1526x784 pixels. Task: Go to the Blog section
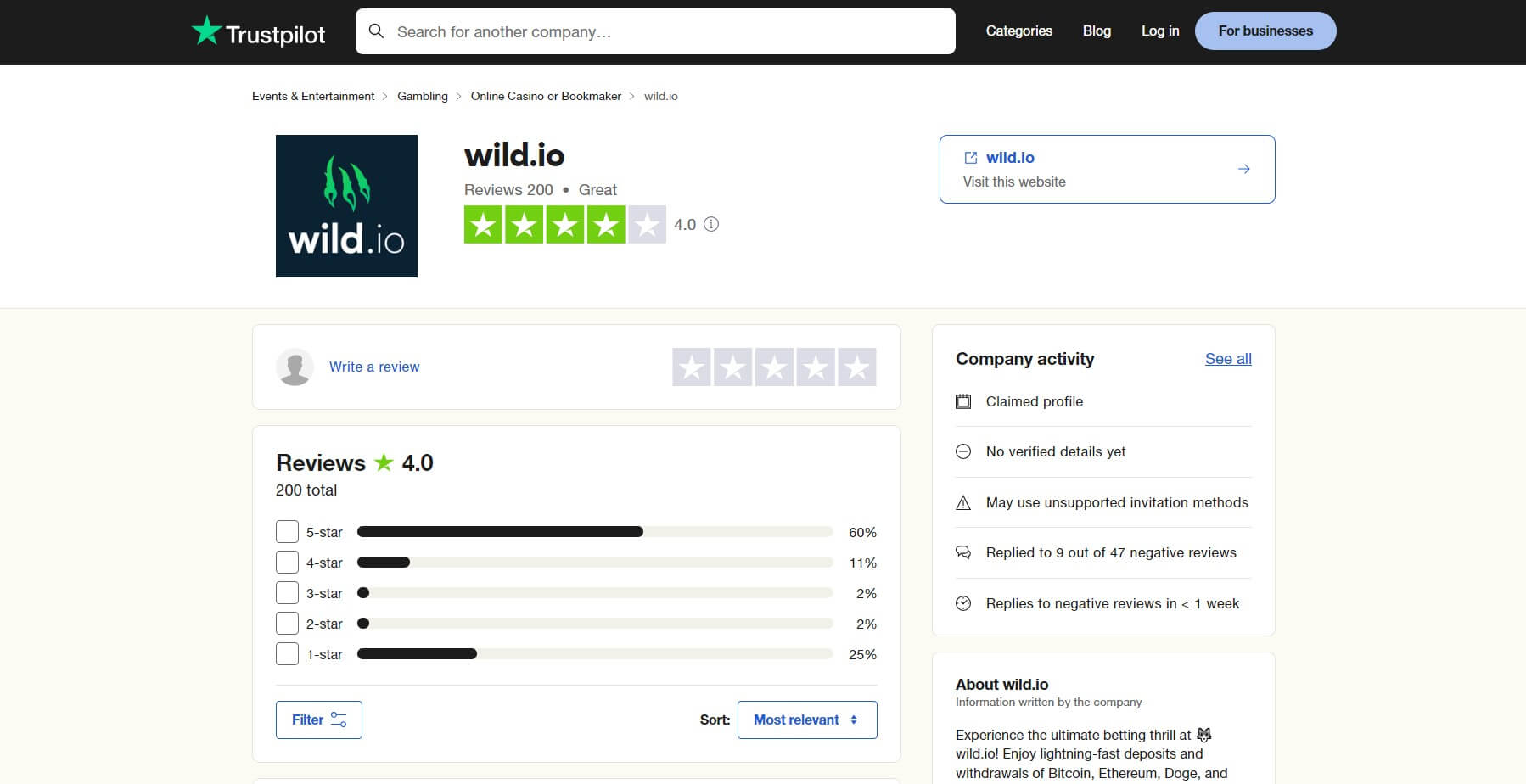tap(1096, 31)
